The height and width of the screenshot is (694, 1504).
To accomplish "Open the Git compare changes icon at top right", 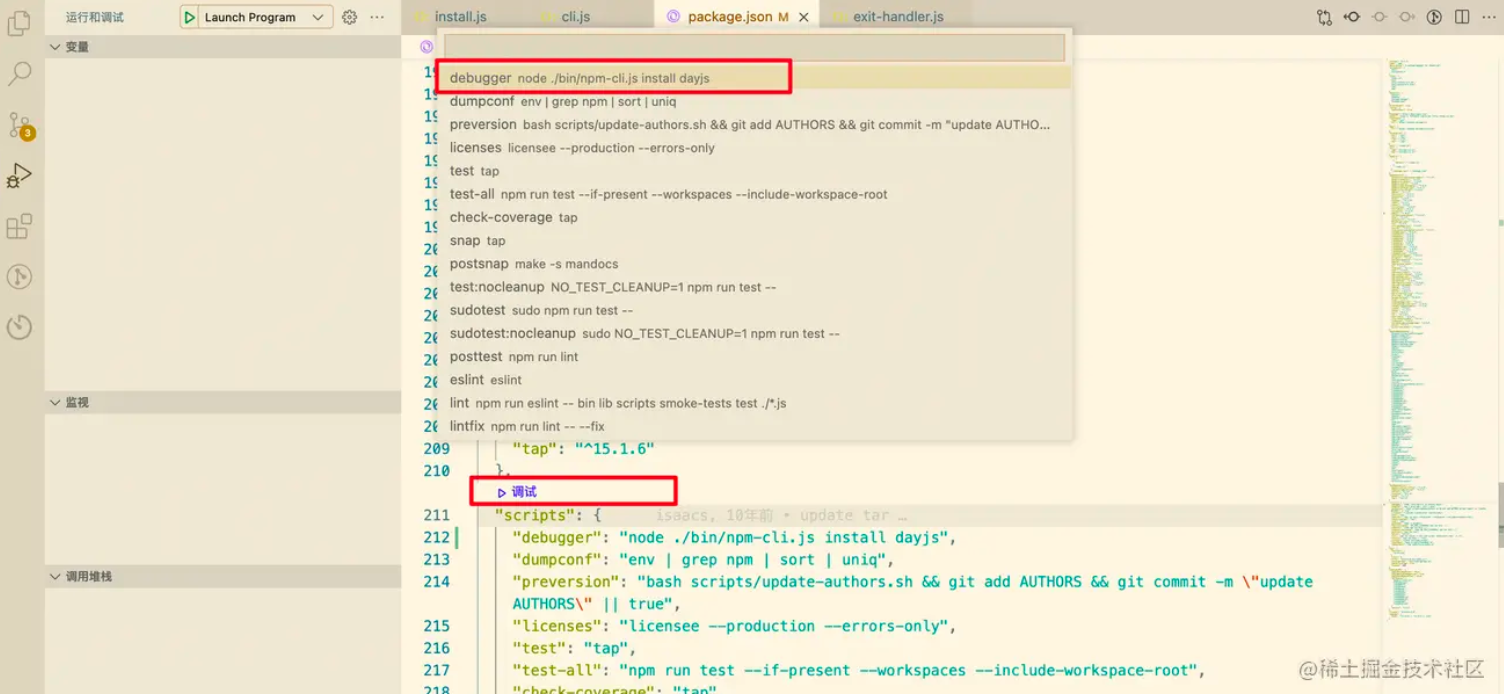I will tap(1325, 17).
